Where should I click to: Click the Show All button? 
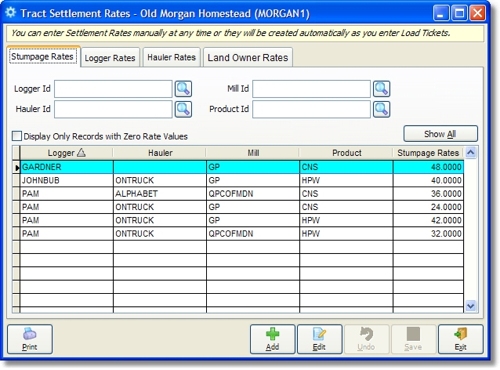440,134
